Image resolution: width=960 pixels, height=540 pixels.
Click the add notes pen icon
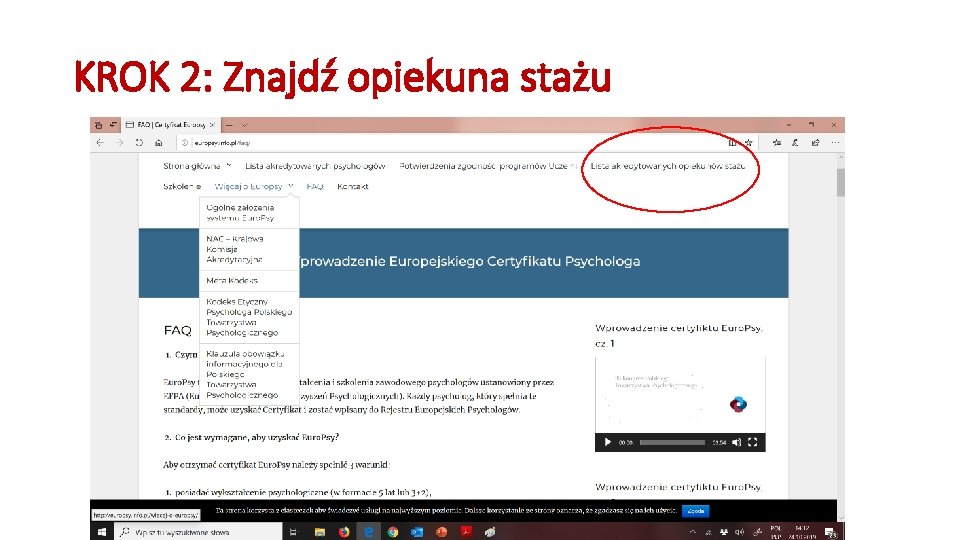(x=795, y=143)
